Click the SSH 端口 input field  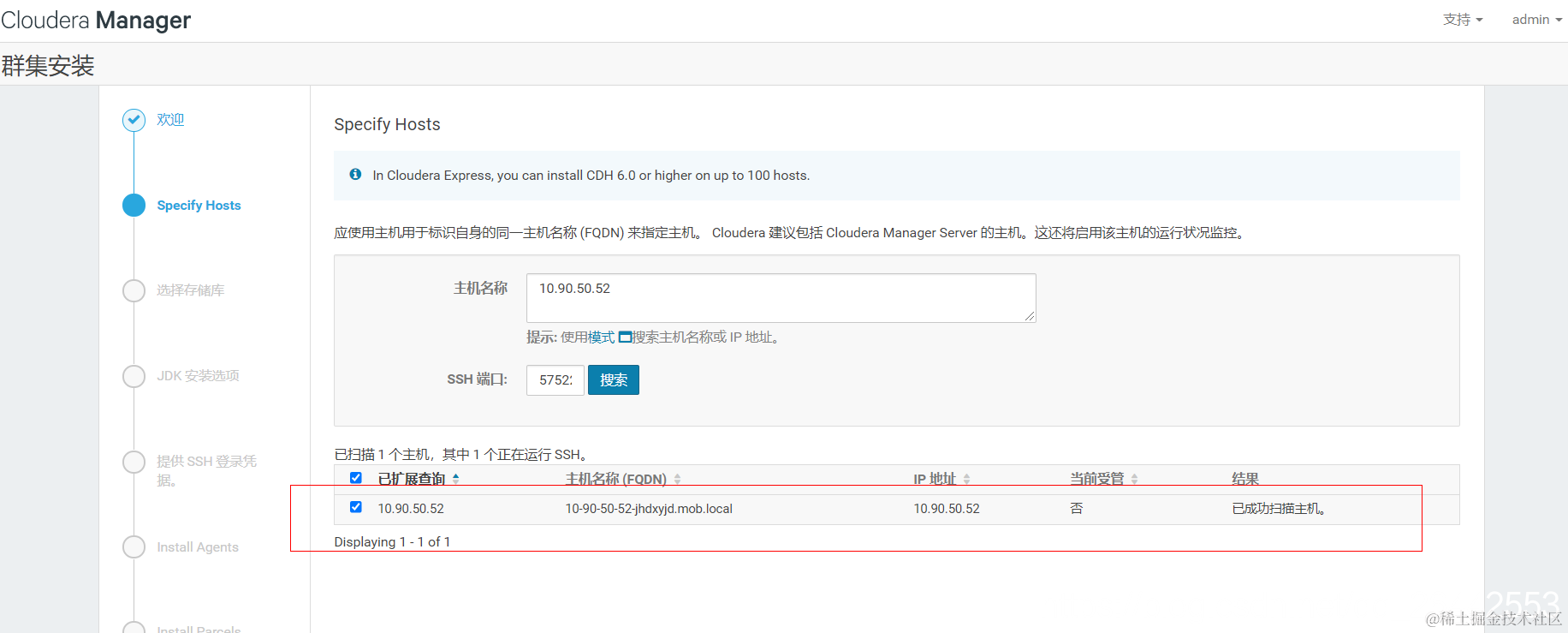coord(555,380)
